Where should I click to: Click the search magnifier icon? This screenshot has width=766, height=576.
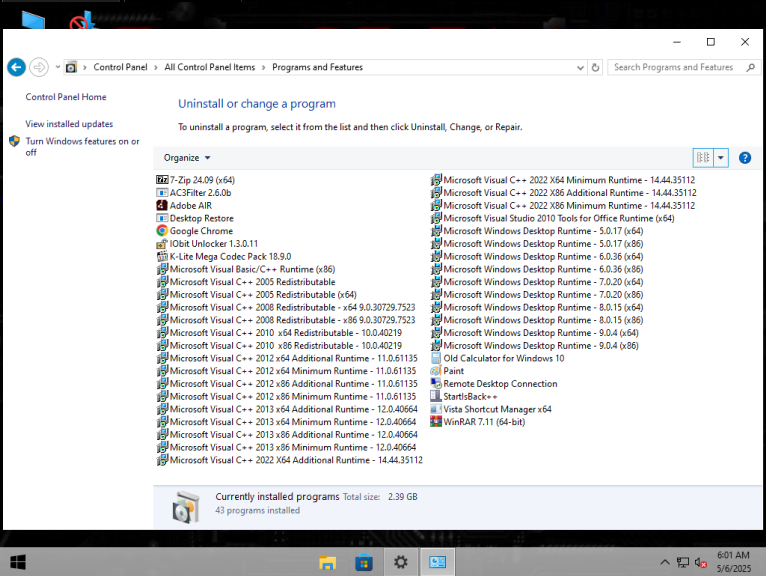click(x=750, y=67)
